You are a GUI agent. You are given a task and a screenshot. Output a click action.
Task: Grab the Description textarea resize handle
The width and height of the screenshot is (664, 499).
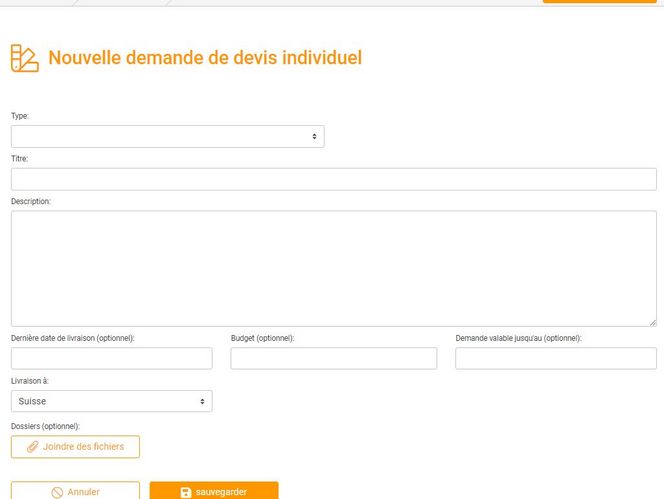(652, 322)
